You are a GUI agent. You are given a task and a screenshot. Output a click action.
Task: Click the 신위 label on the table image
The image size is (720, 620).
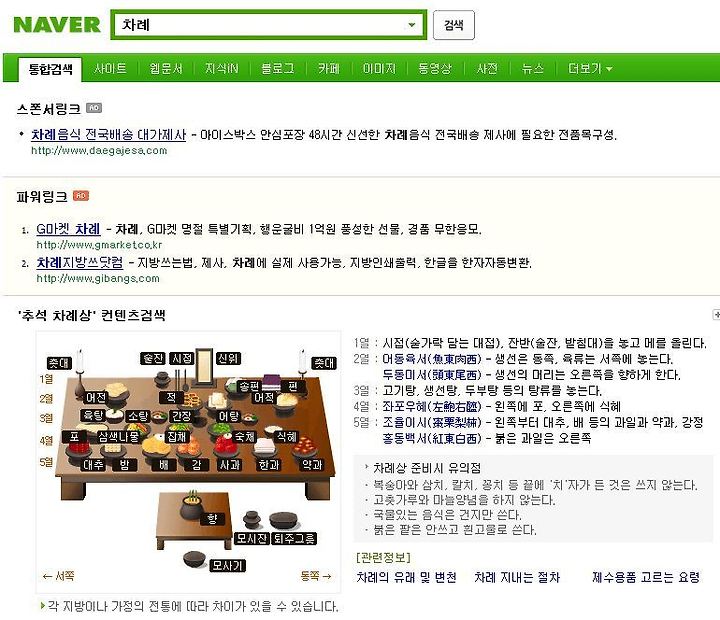[228, 359]
